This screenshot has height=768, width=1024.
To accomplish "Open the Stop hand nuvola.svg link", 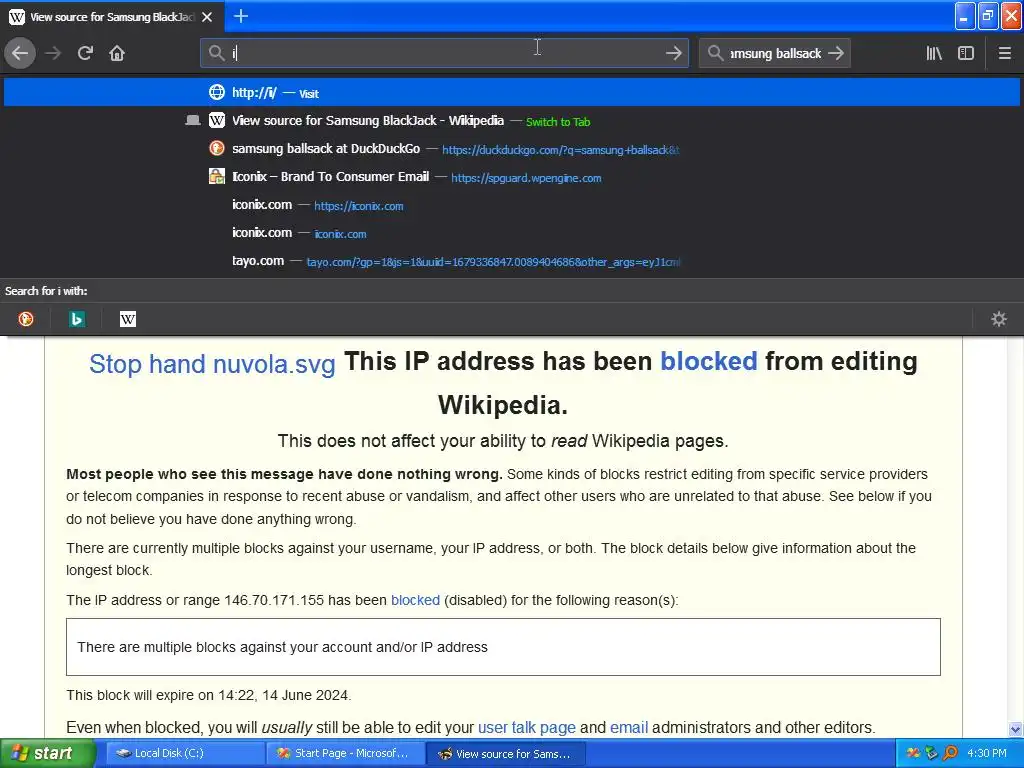I will [212, 364].
